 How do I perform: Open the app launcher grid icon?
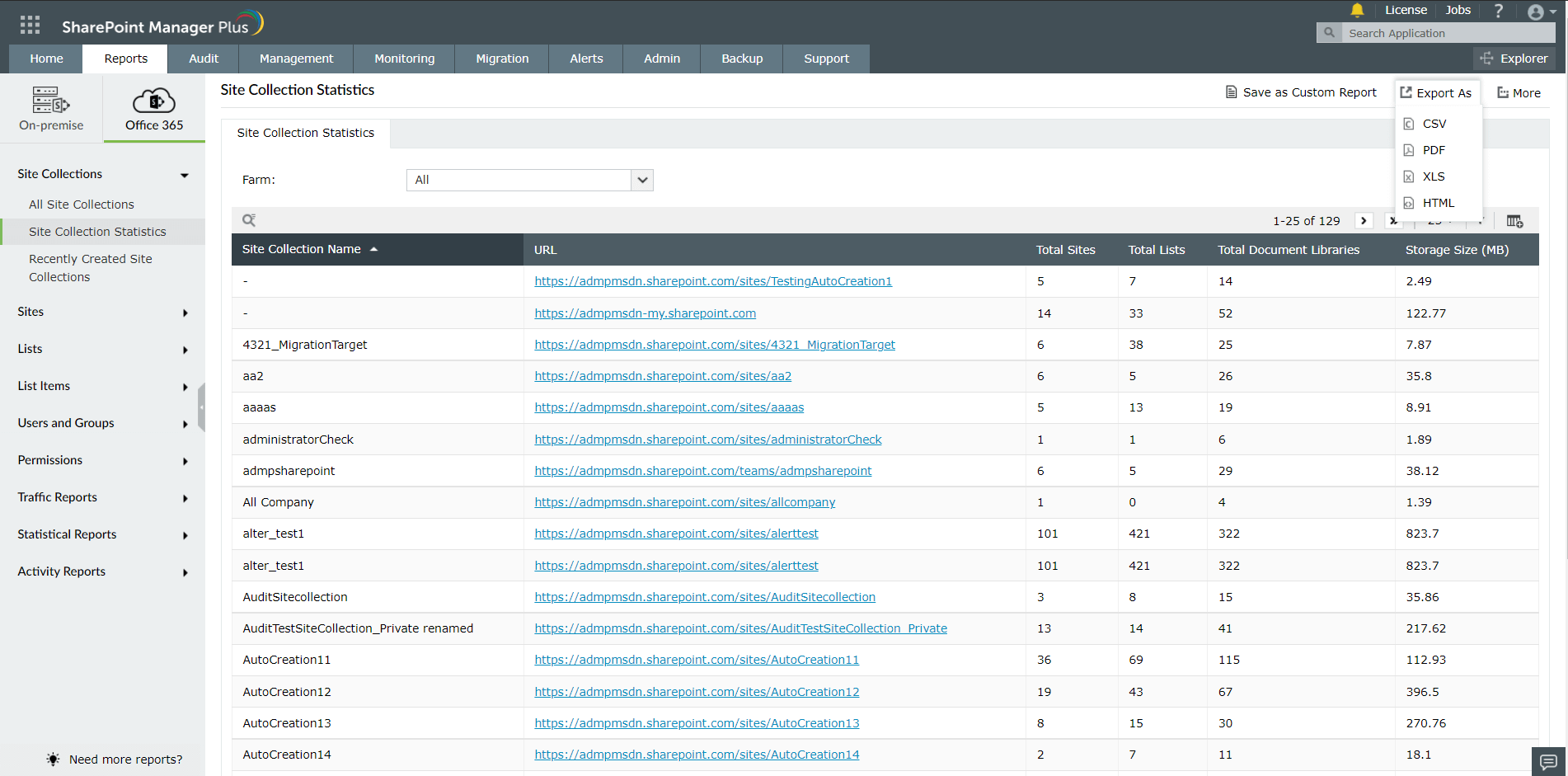tap(29, 24)
